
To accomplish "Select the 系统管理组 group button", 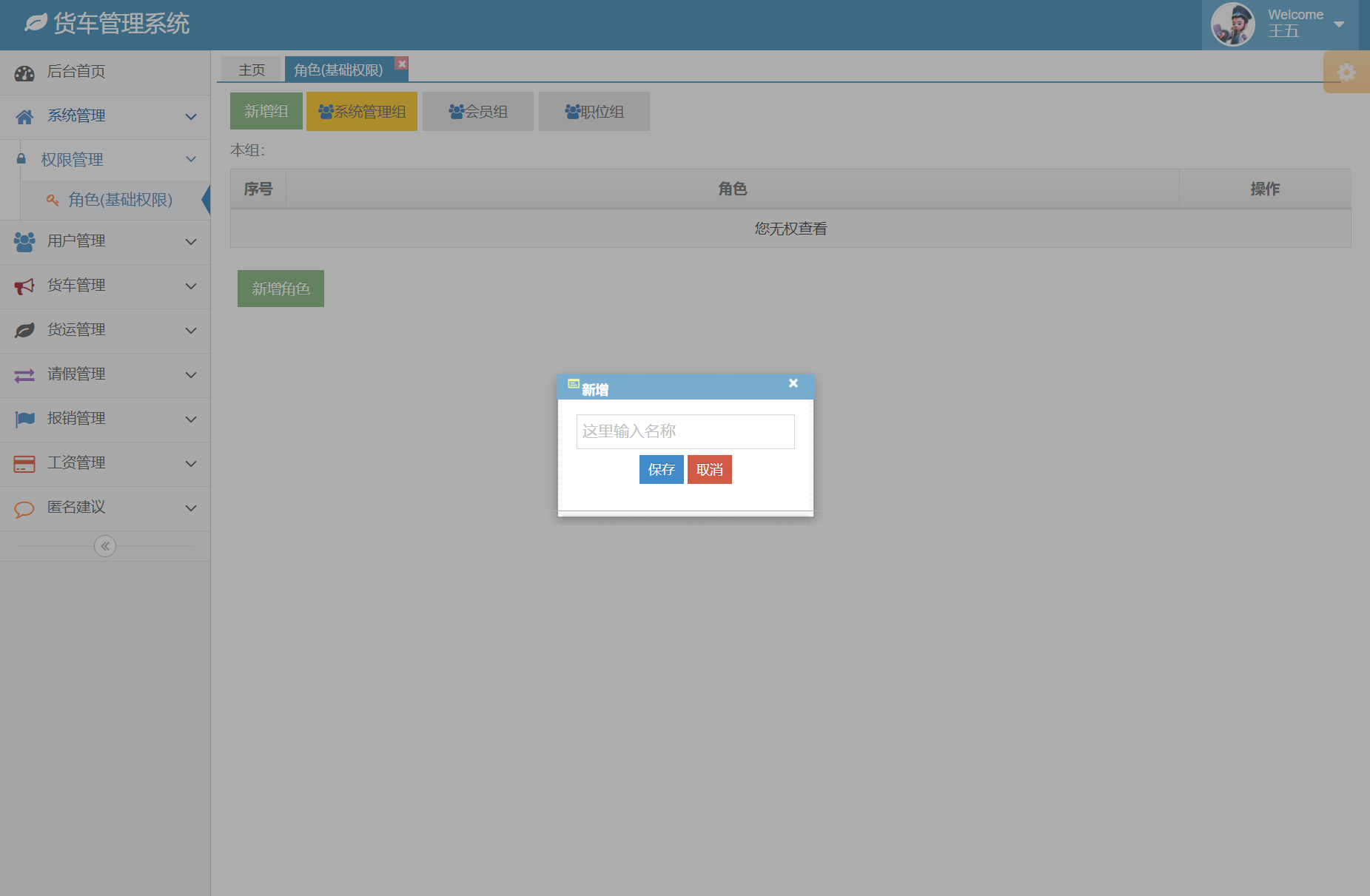I will click(x=362, y=111).
